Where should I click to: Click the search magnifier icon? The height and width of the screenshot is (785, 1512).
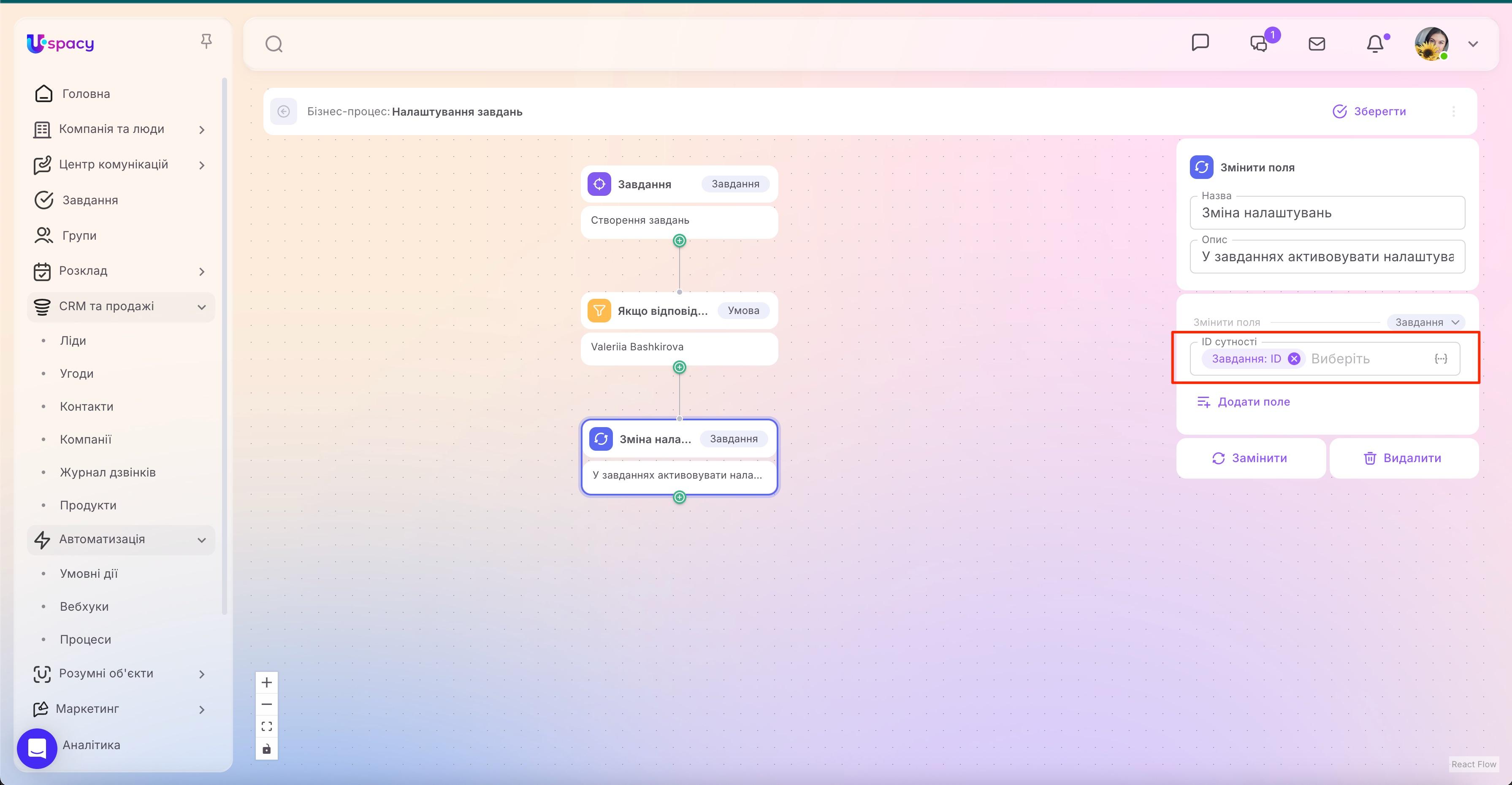(274, 43)
